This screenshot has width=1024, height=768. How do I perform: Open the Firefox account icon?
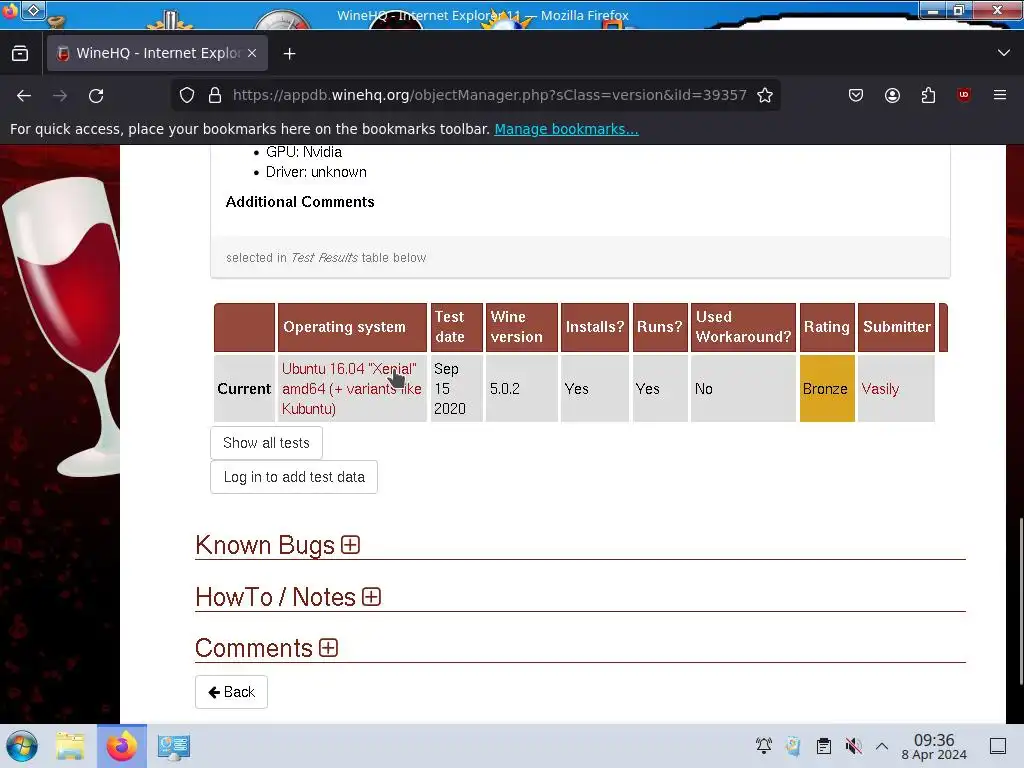point(892,95)
